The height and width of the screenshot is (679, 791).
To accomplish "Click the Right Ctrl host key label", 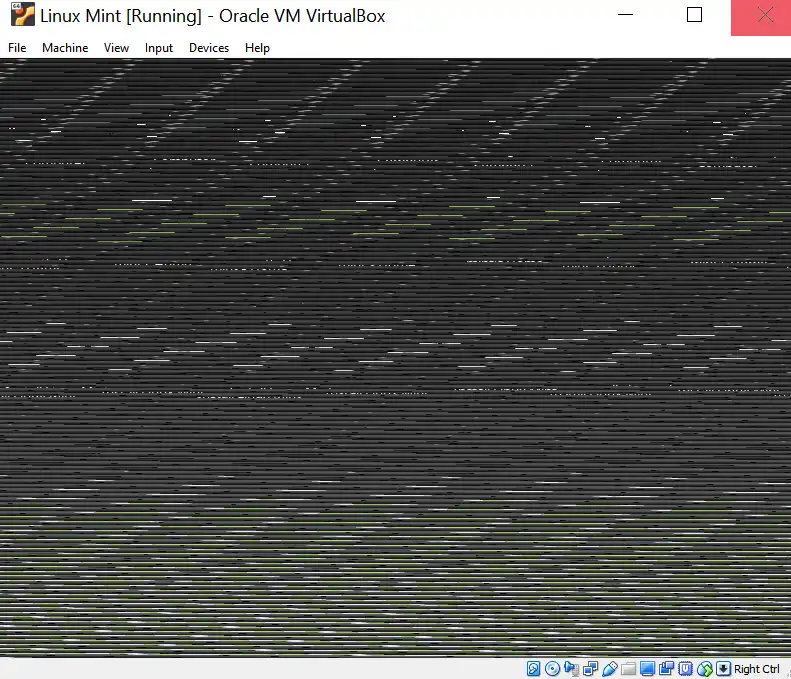I will [757, 669].
